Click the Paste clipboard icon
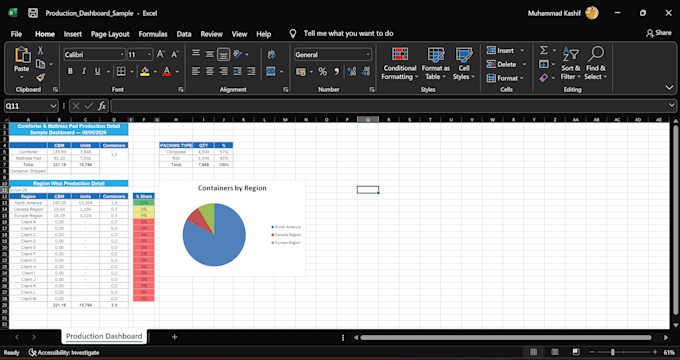This screenshot has height=360, width=680. point(22,55)
